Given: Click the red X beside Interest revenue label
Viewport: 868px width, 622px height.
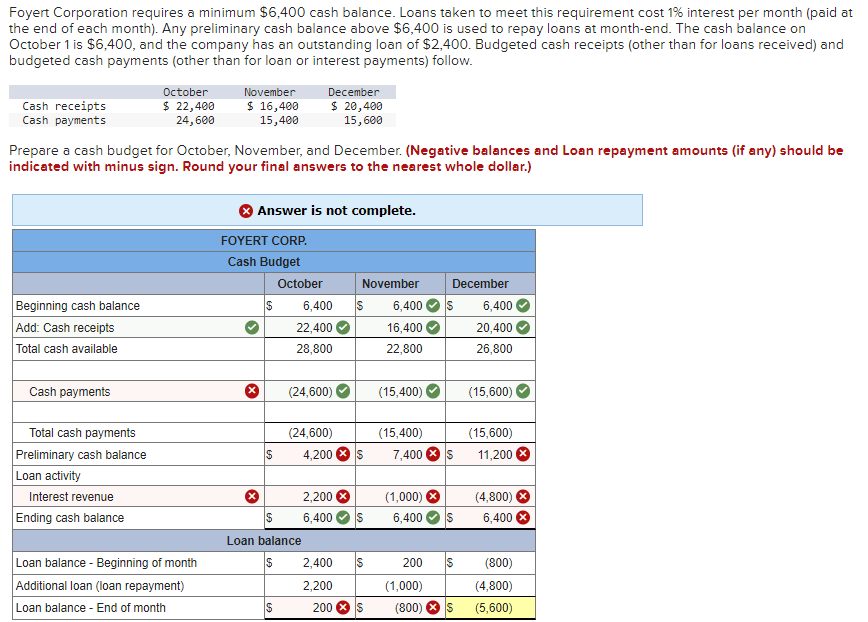Looking at the screenshot, I should click(x=251, y=496).
